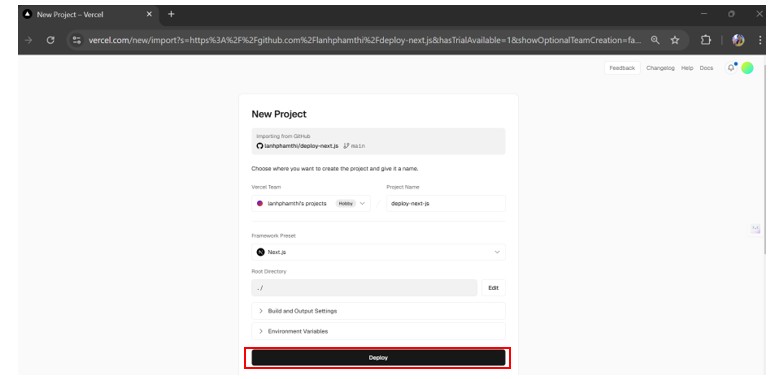This screenshot has height=379, width=778.
Task: Expand Build and Output Settings section
Action: pyautogui.click(x=378, y=311)
